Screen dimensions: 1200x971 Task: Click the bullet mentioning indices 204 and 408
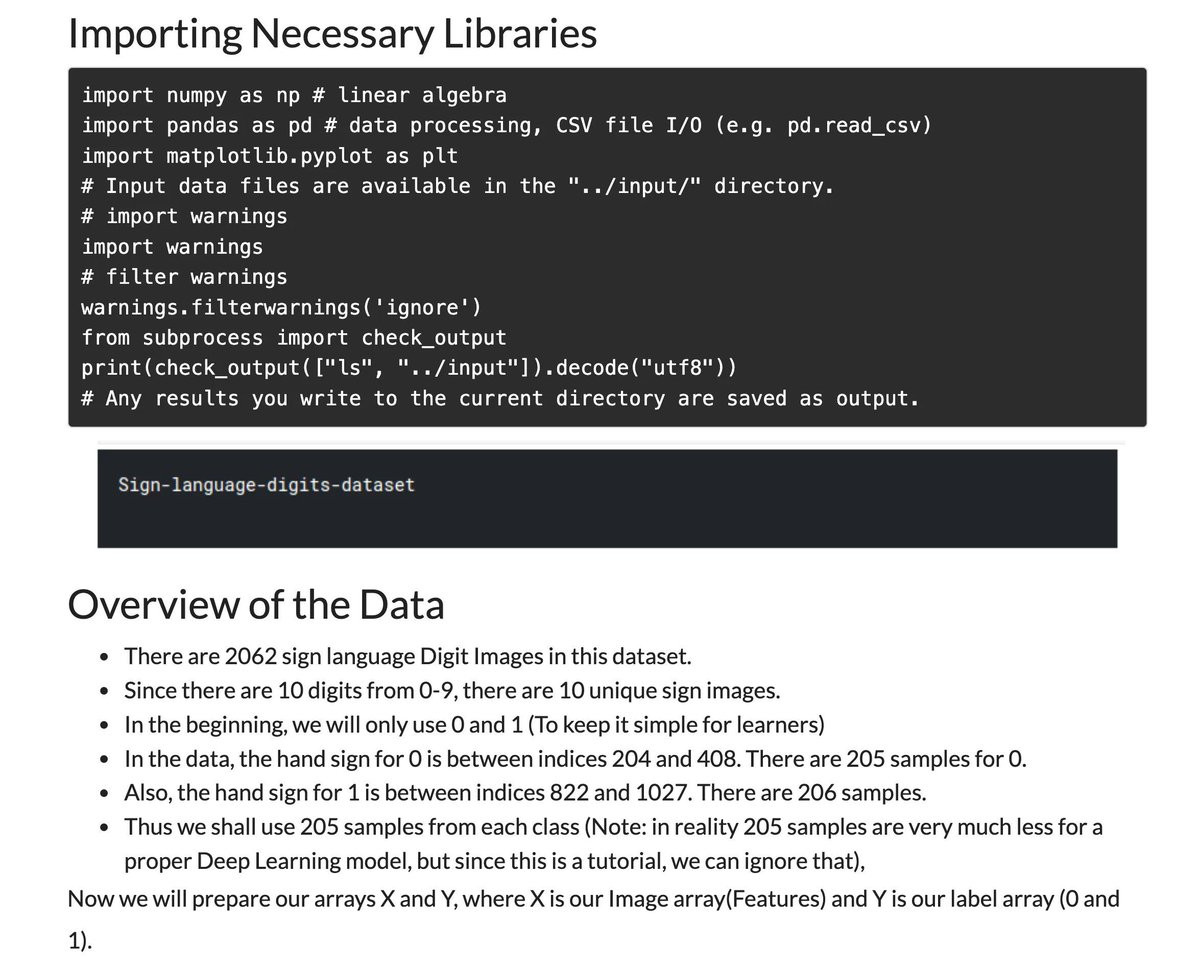coord(575,759)
